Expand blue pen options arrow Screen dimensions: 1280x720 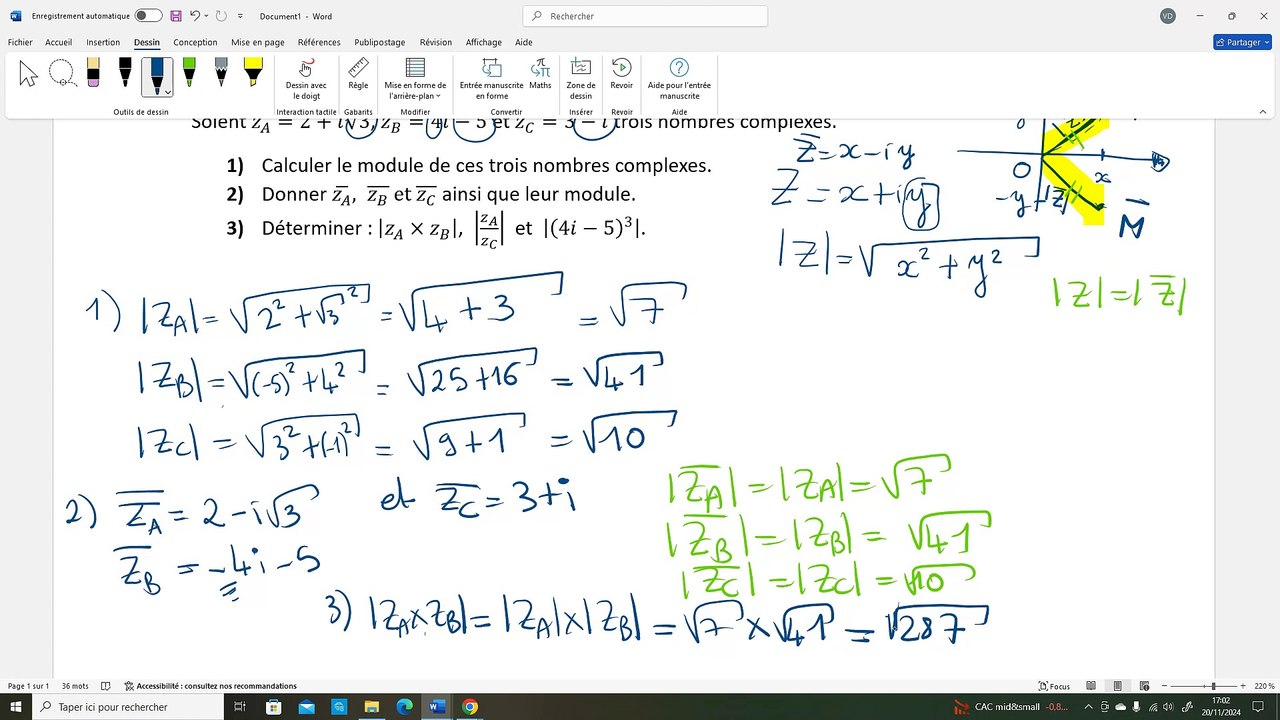[x=168, y=91]
